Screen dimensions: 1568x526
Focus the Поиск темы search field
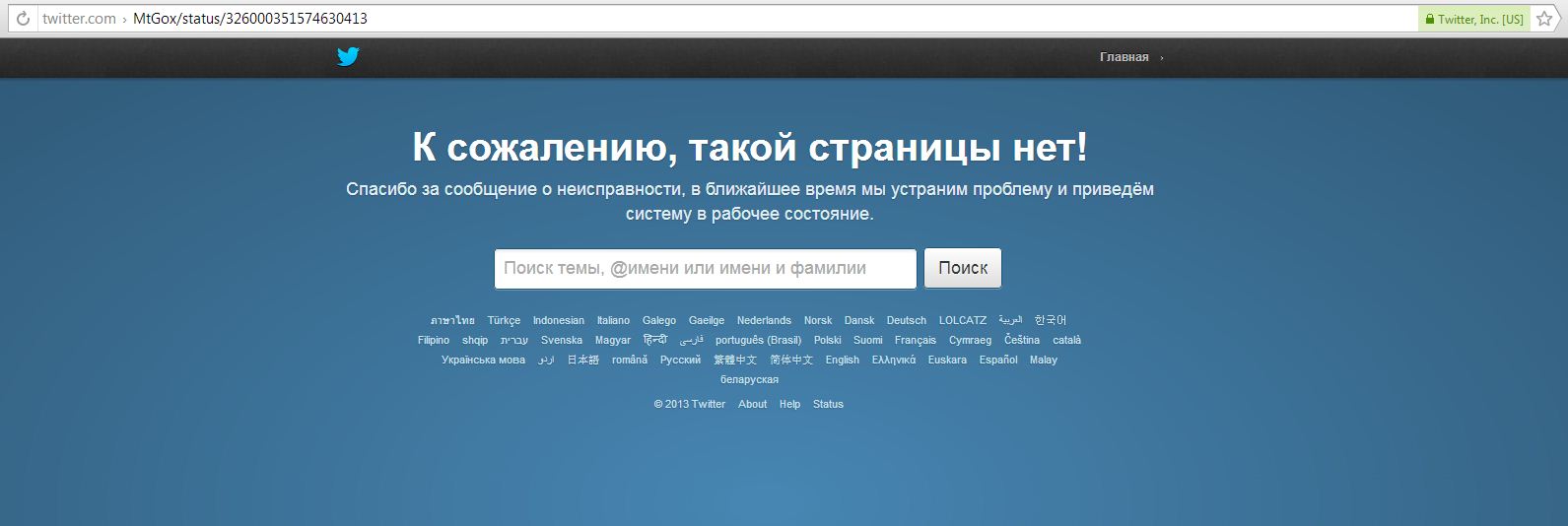pyautogui.click(x=706, y=268)
